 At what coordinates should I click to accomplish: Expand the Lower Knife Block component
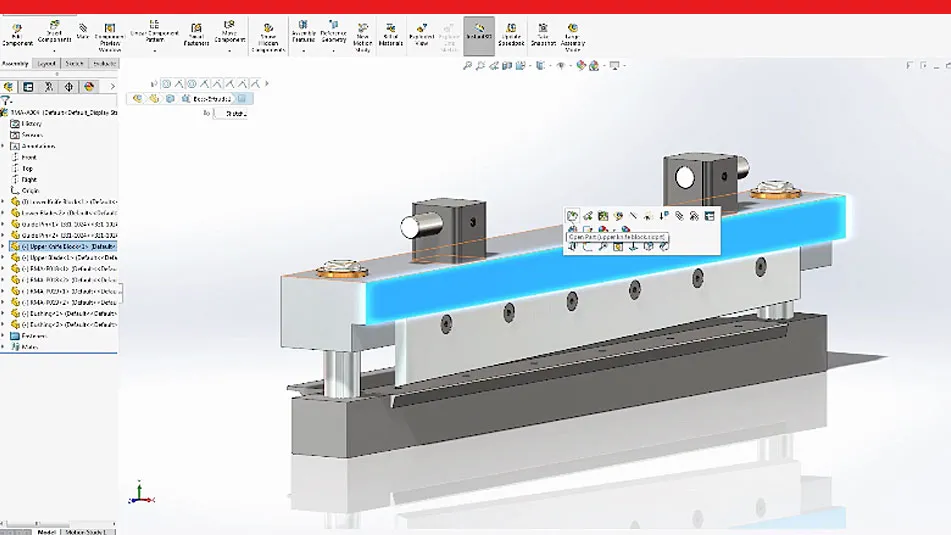(3, 201)
